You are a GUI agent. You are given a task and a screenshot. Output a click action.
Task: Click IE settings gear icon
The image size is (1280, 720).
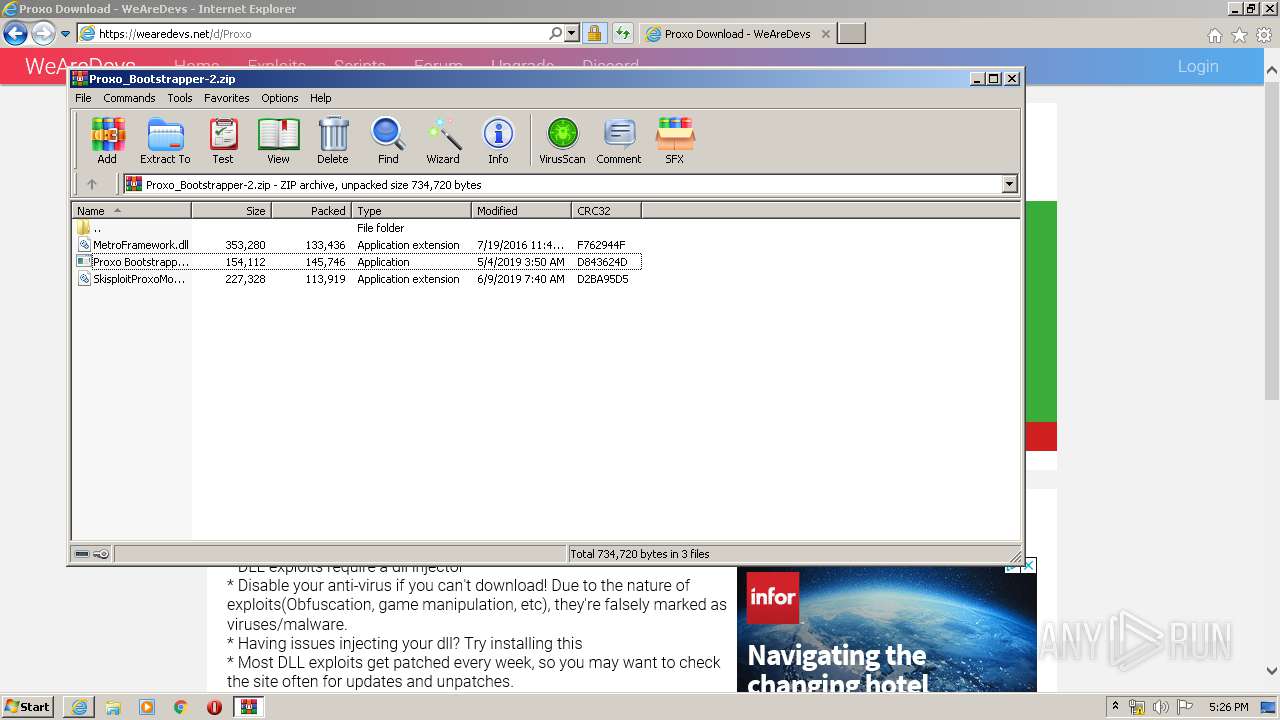(x=1264, y=35)
